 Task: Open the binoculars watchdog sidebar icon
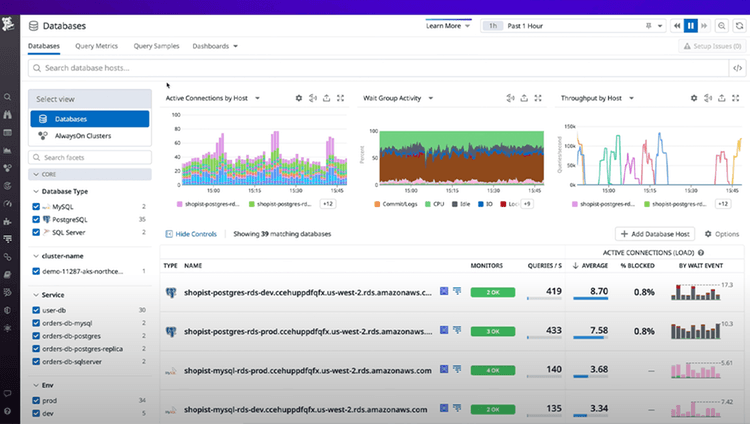[x=8, y=115]
